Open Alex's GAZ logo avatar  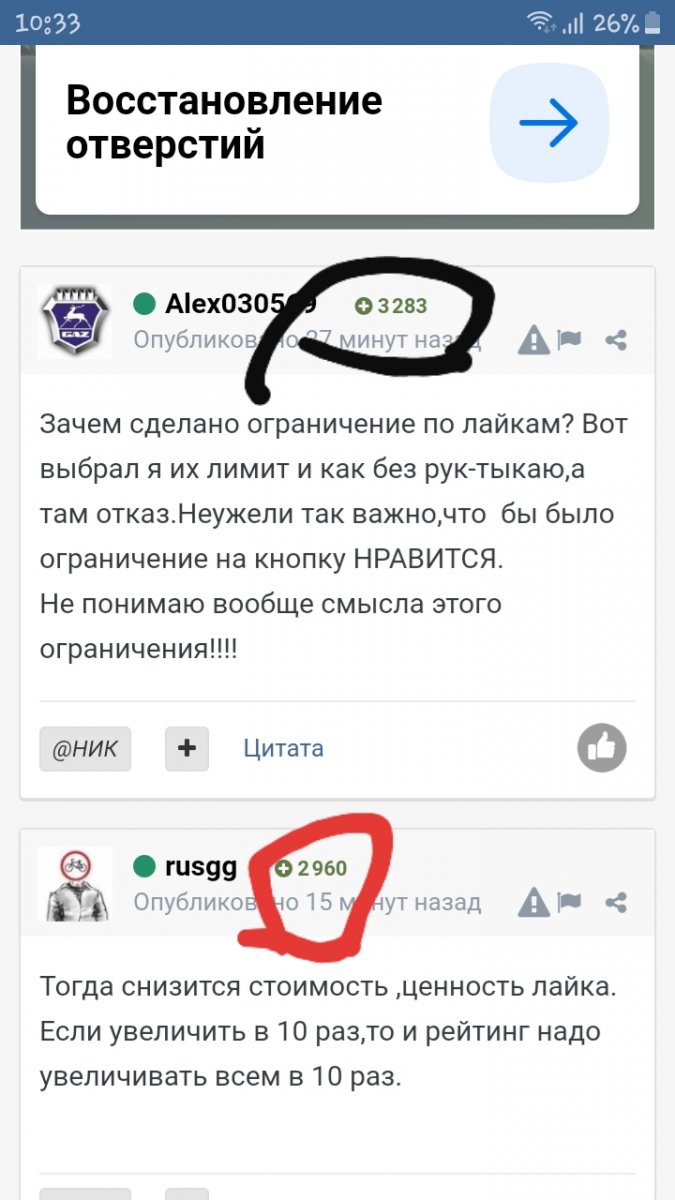75,321
